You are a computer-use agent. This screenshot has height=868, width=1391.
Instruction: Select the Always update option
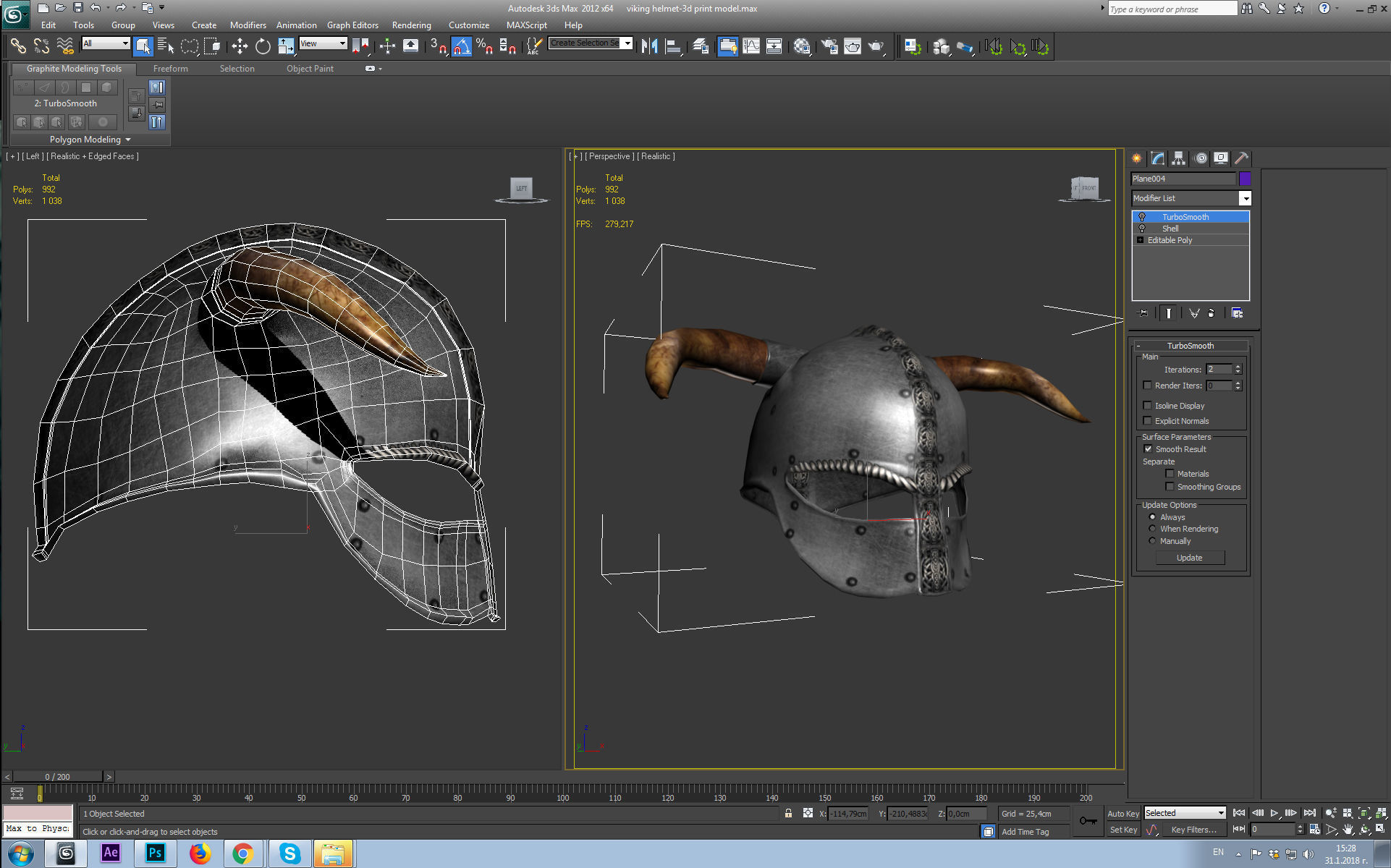click(1152, 517)
